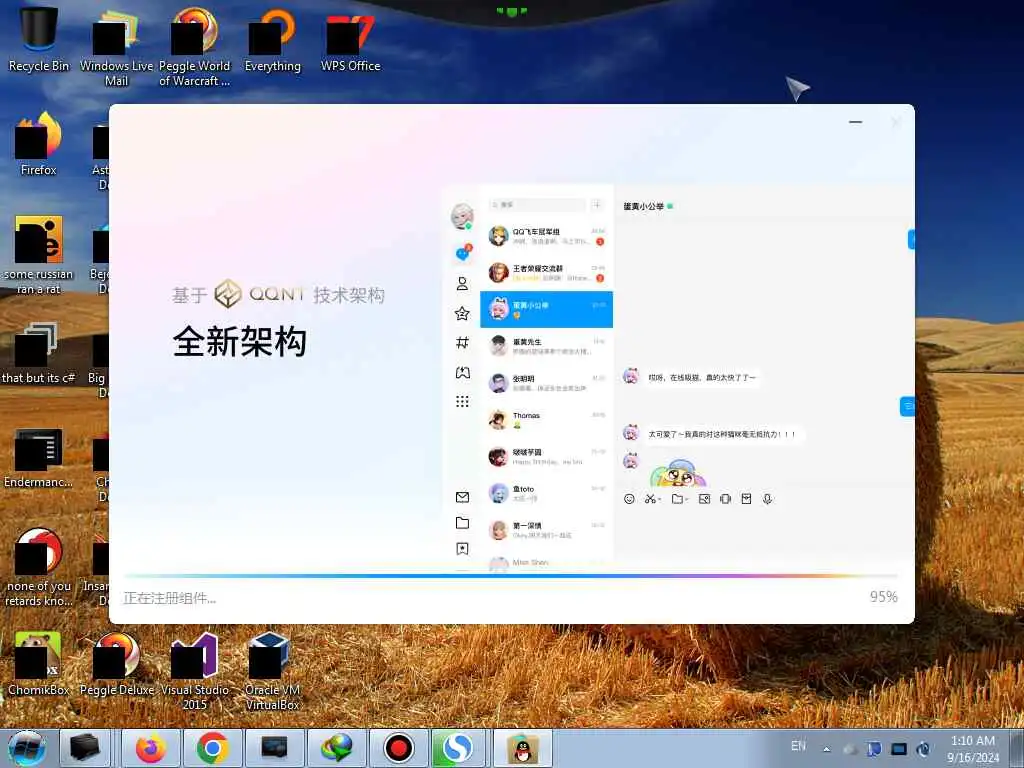Viewport: 1024px width, 768px height.
Task: Launch Peggle Deluxe from the desktop
Action: pyautogui.click(x=116, y=663)
